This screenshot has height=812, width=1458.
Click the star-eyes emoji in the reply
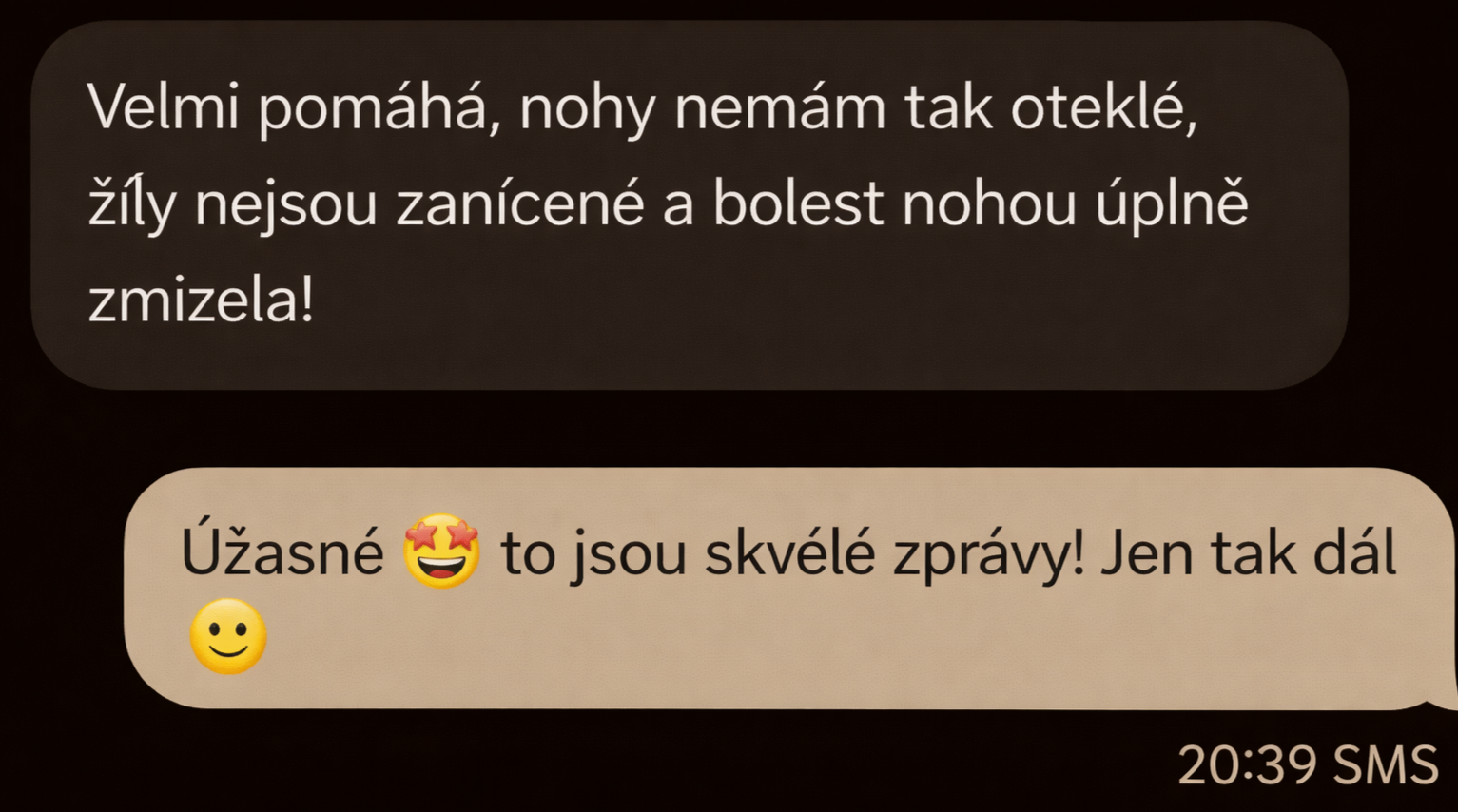coord(441,551)
